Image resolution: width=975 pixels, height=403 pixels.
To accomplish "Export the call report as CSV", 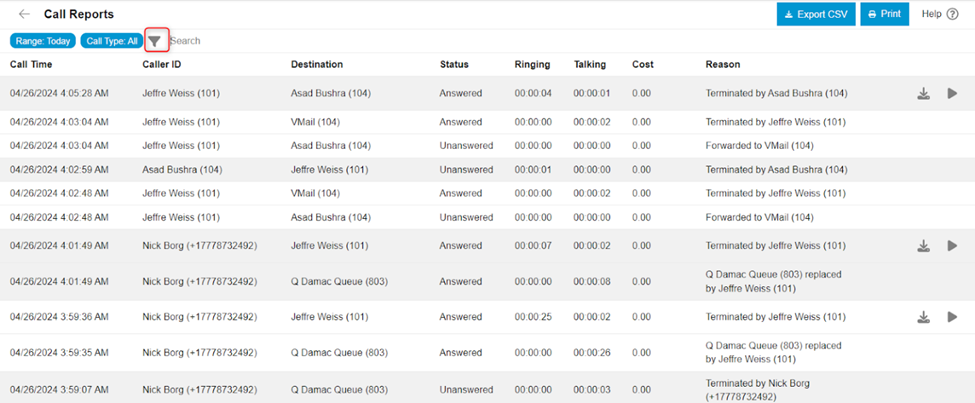I will coord(816,15).
